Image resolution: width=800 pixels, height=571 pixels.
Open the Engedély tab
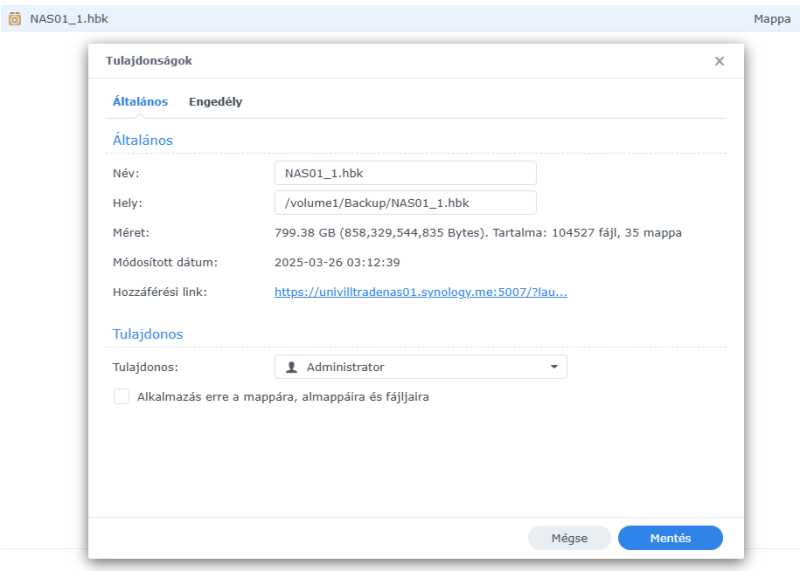[x=215, y=102]
